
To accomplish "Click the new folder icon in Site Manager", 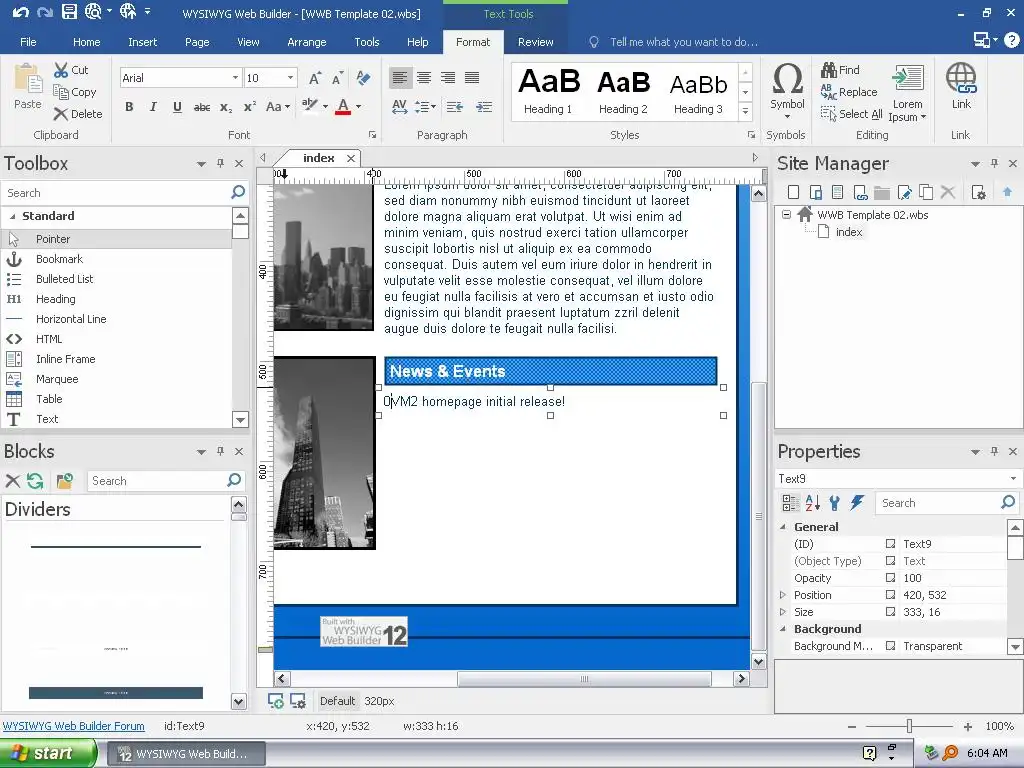I will [882, 192].
